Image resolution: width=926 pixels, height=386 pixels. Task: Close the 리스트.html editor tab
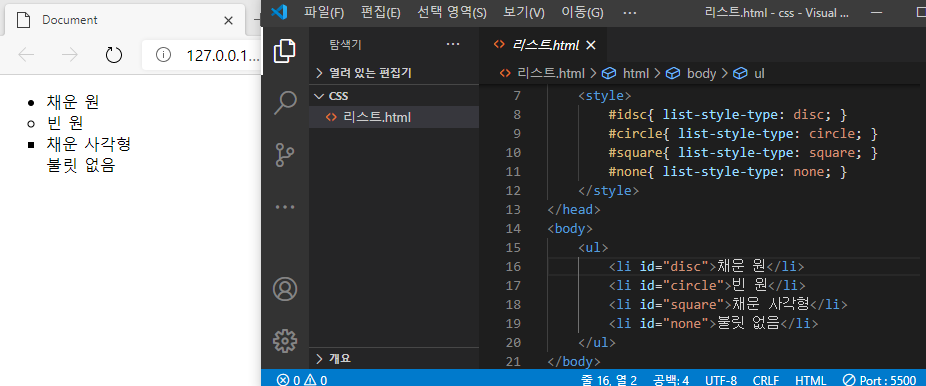(591, 45)
